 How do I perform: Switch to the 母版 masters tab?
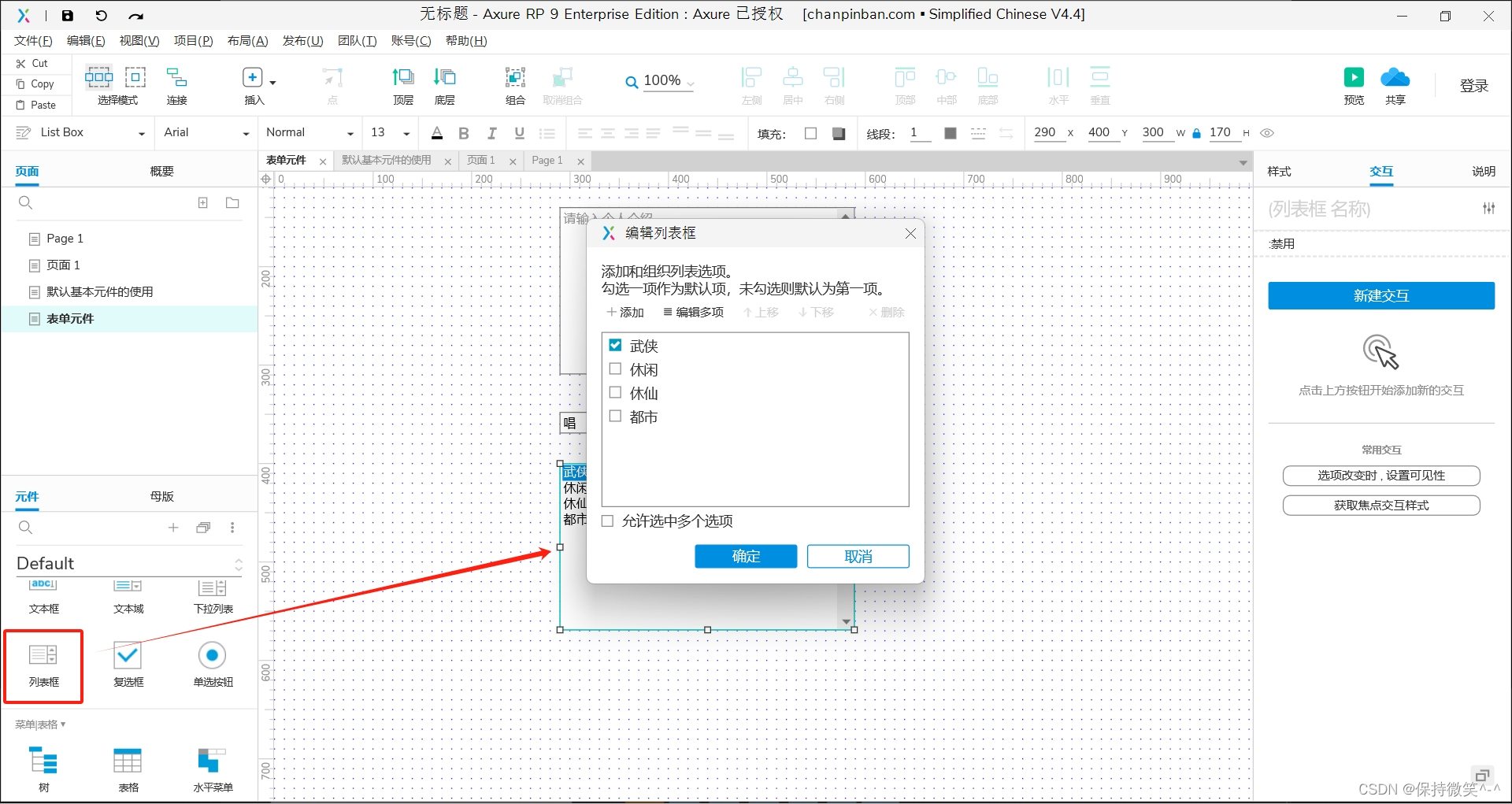[x=162, y=496]
